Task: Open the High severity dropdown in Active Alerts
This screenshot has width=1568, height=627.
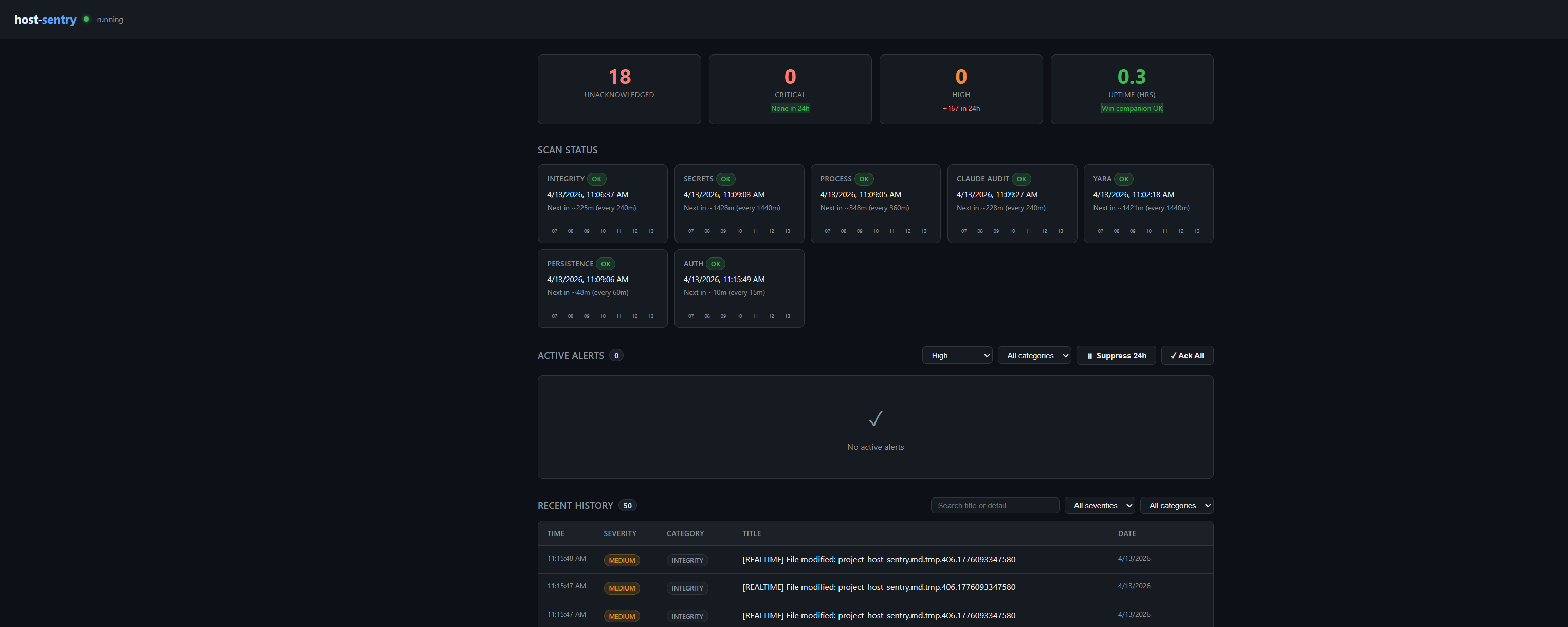Action: point(957,355)
